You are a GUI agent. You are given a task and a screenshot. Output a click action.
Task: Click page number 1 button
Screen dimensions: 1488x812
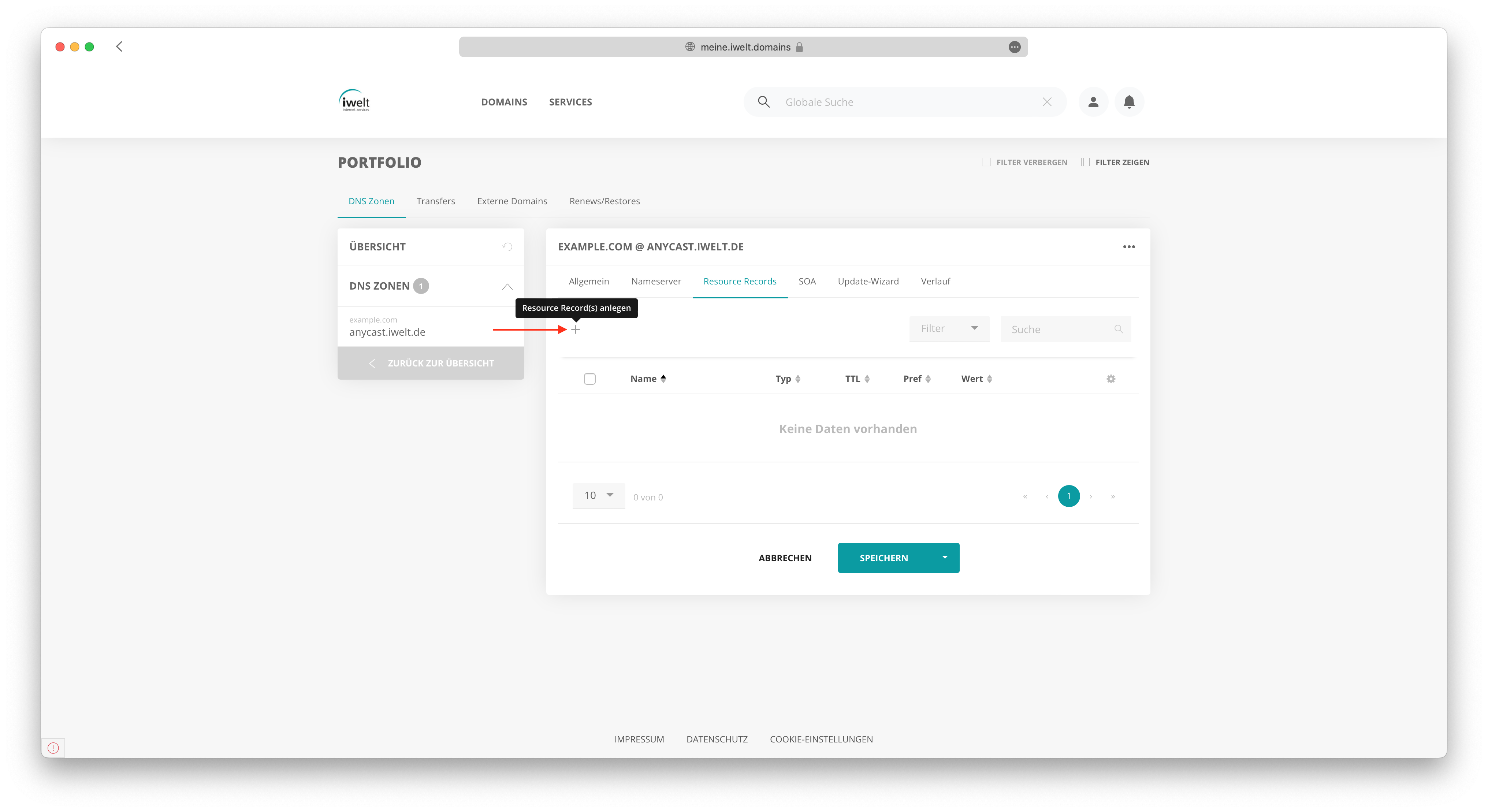tap(1069, 496)
